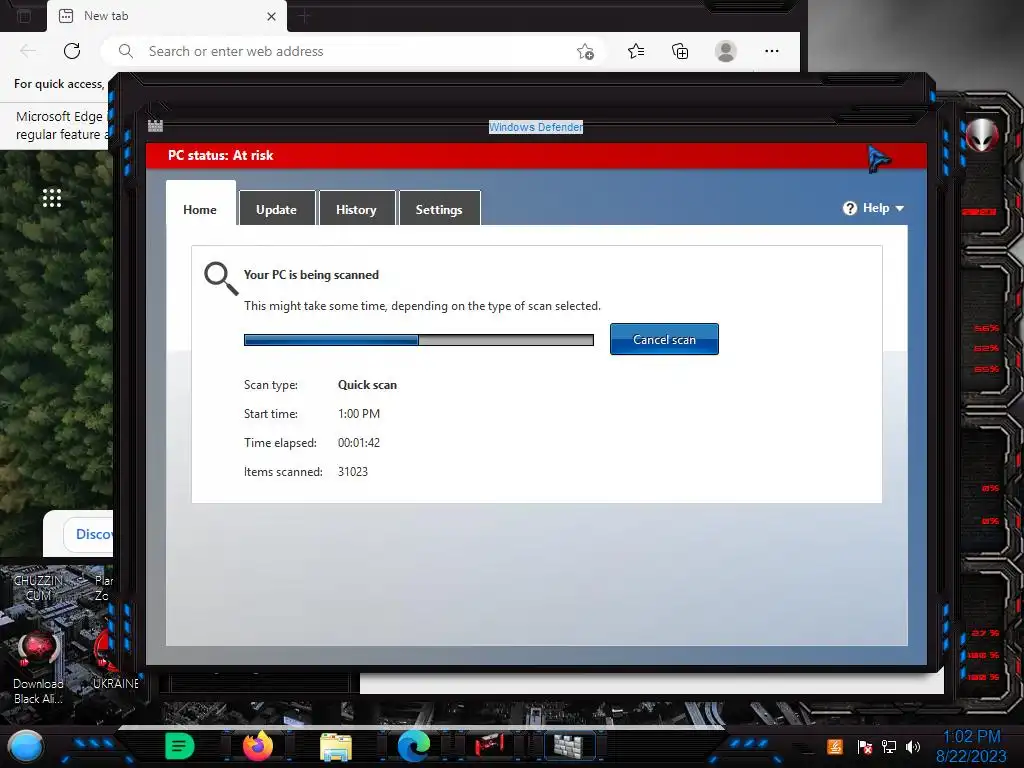Open the Edge profile avatar

(x=726, y=51)
